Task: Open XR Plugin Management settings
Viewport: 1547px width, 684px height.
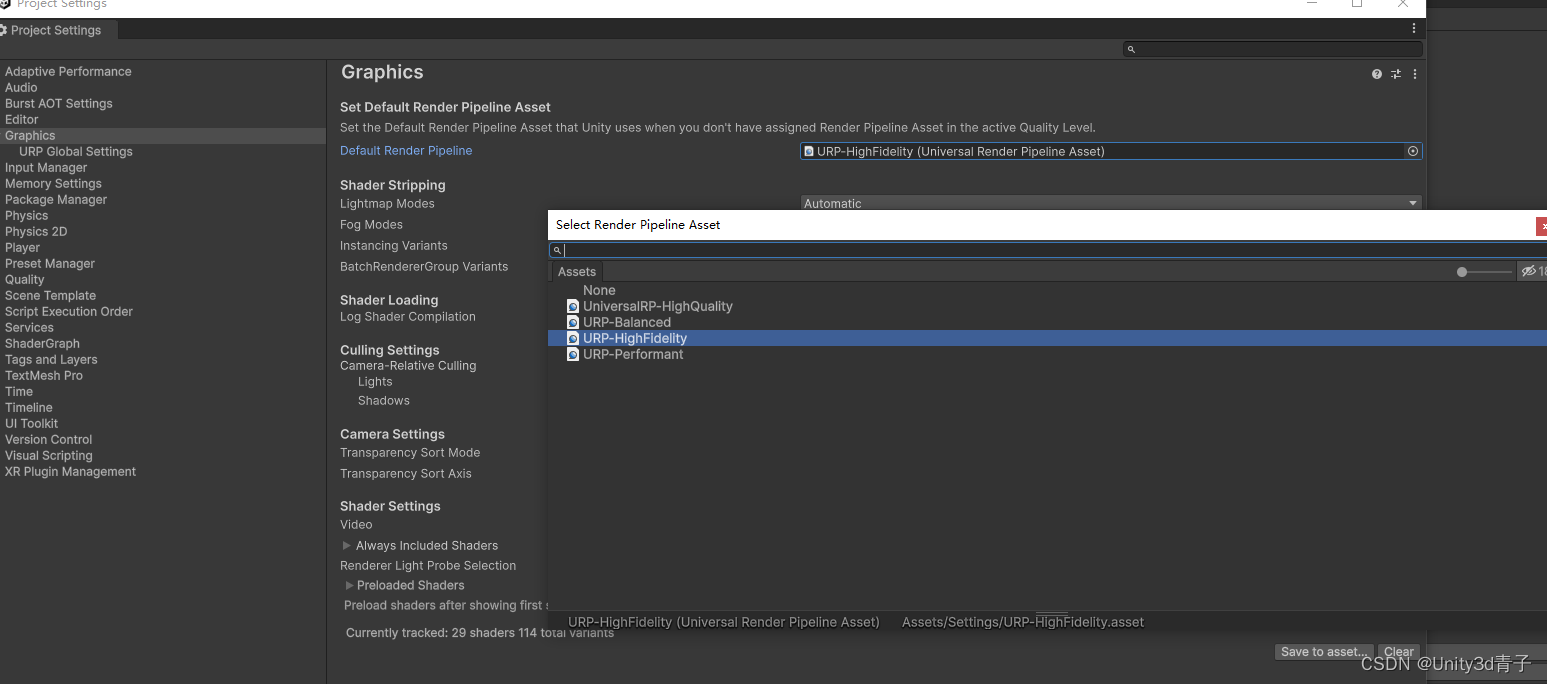Action: (70, 471)
